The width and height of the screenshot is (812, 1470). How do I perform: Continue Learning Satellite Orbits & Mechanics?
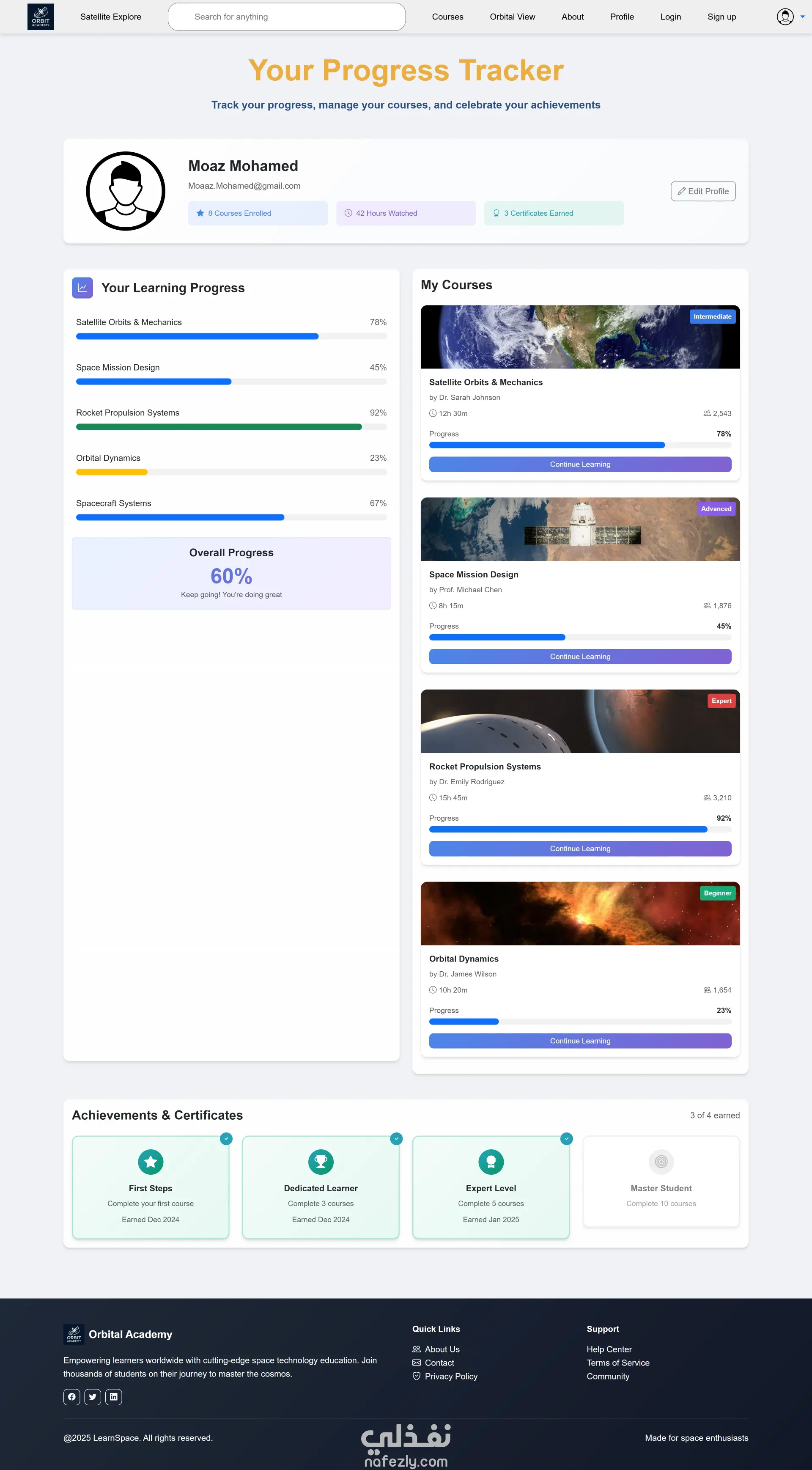[x=580, y=464]
